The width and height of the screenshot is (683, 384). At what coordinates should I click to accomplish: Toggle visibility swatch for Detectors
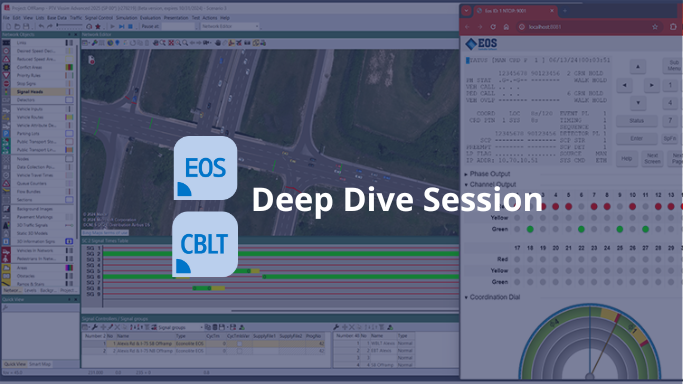coord(69,100)
